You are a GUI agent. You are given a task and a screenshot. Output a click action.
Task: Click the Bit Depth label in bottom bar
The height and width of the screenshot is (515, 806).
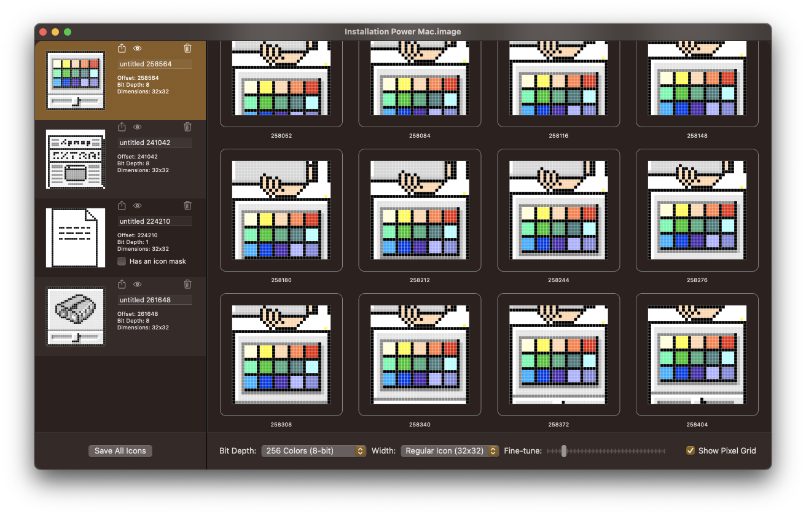pos(237,451)
